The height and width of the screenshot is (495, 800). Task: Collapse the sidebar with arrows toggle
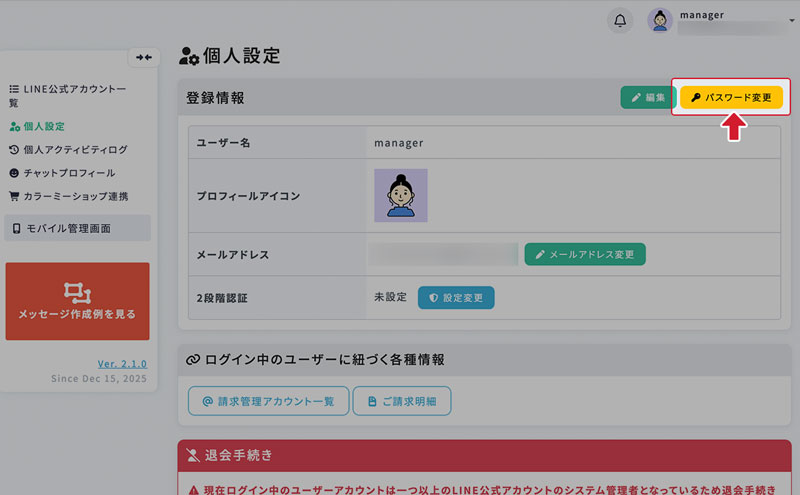[x=145, y=57]
